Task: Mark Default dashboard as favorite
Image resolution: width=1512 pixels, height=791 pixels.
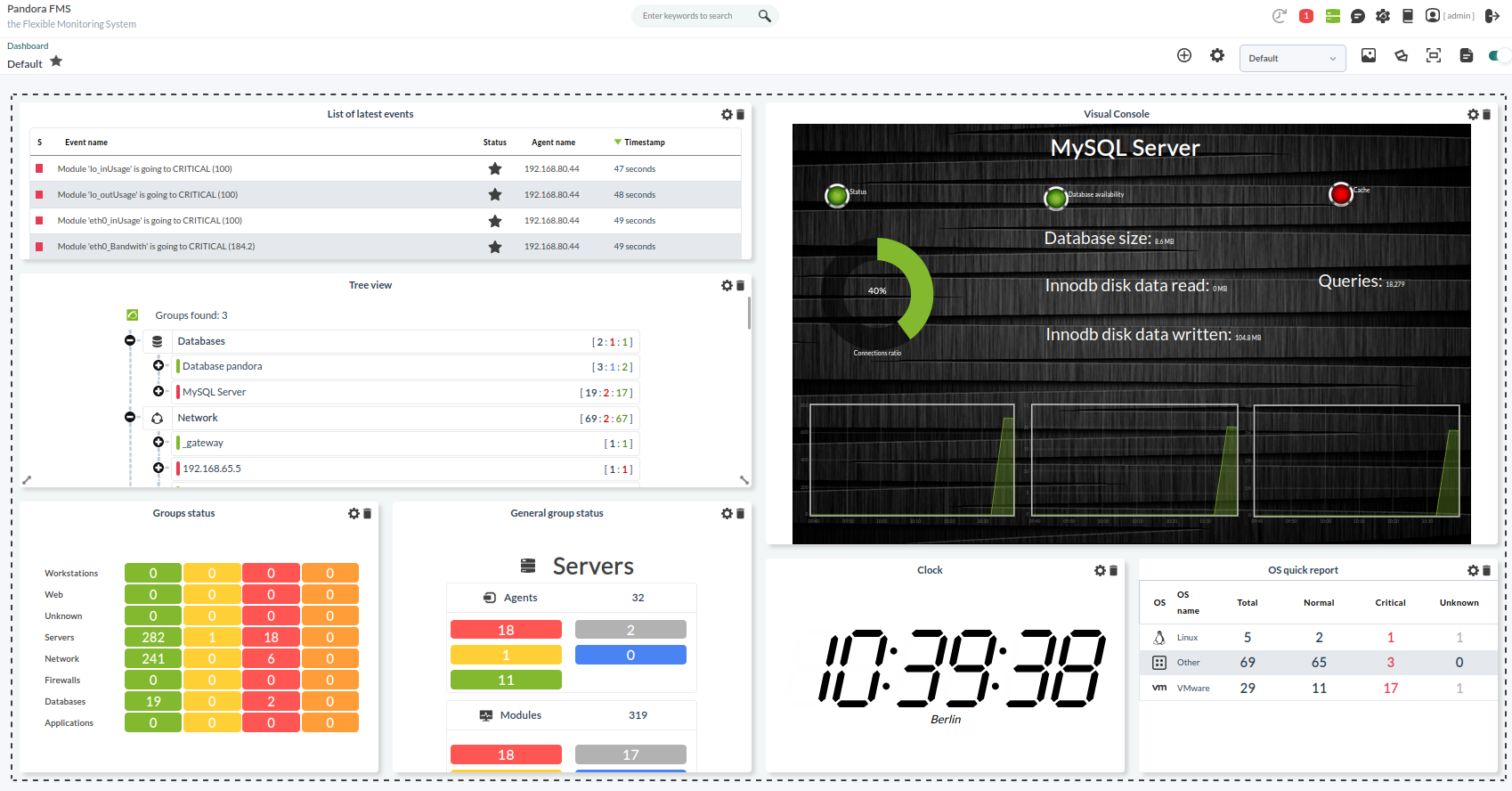Action: click(56, 61)
